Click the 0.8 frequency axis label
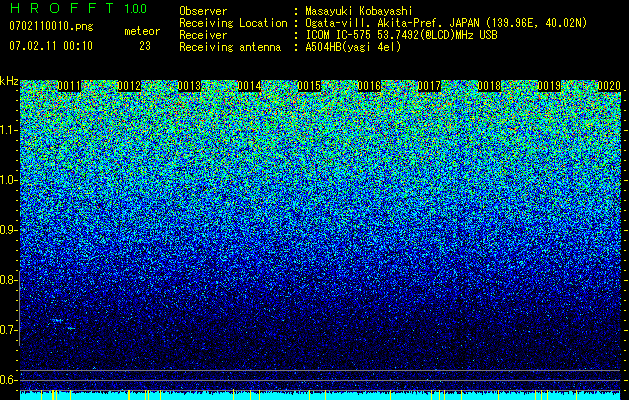The image size is (629, 400). pos(9,280)
